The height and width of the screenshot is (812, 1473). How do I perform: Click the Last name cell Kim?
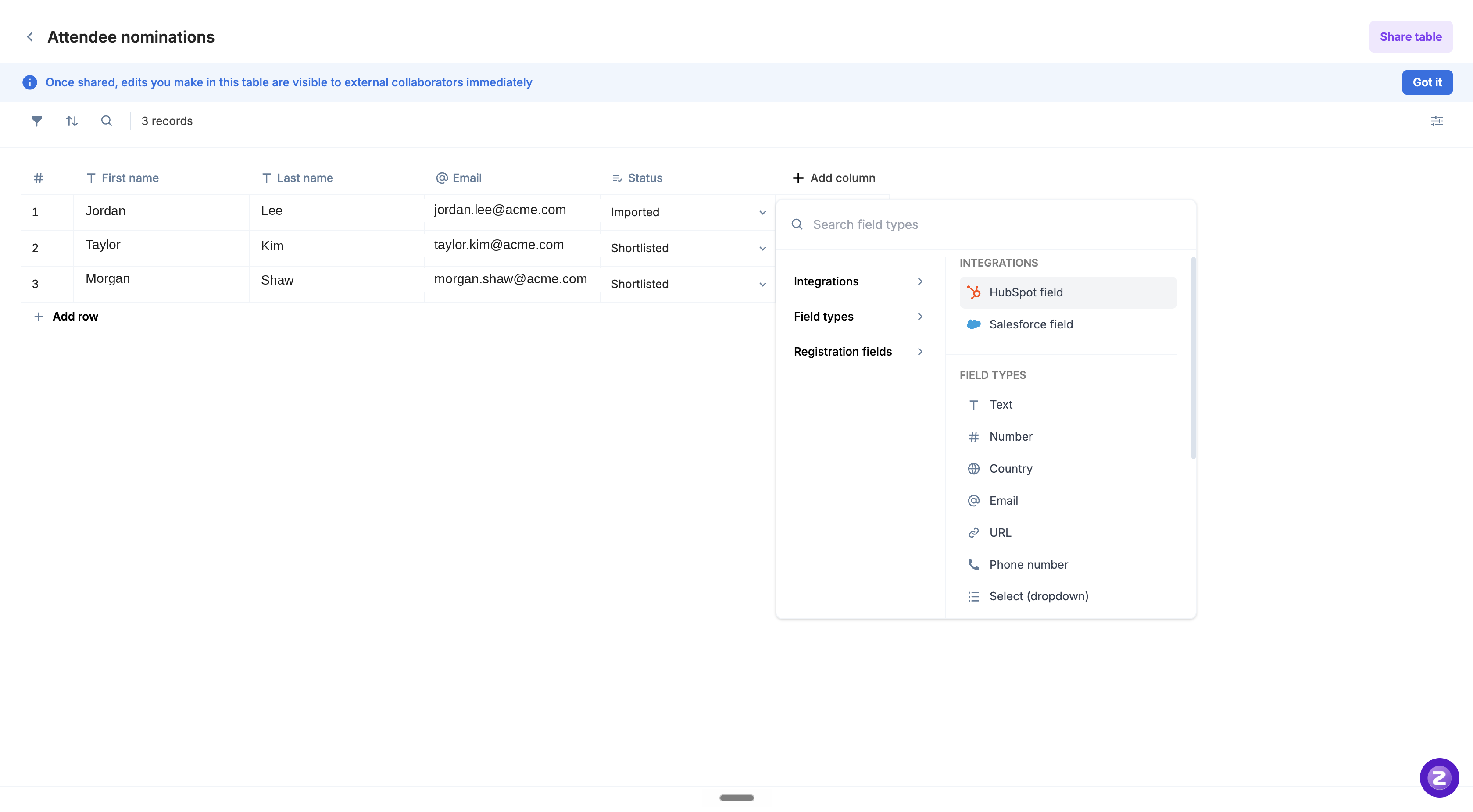pos(337,248)
